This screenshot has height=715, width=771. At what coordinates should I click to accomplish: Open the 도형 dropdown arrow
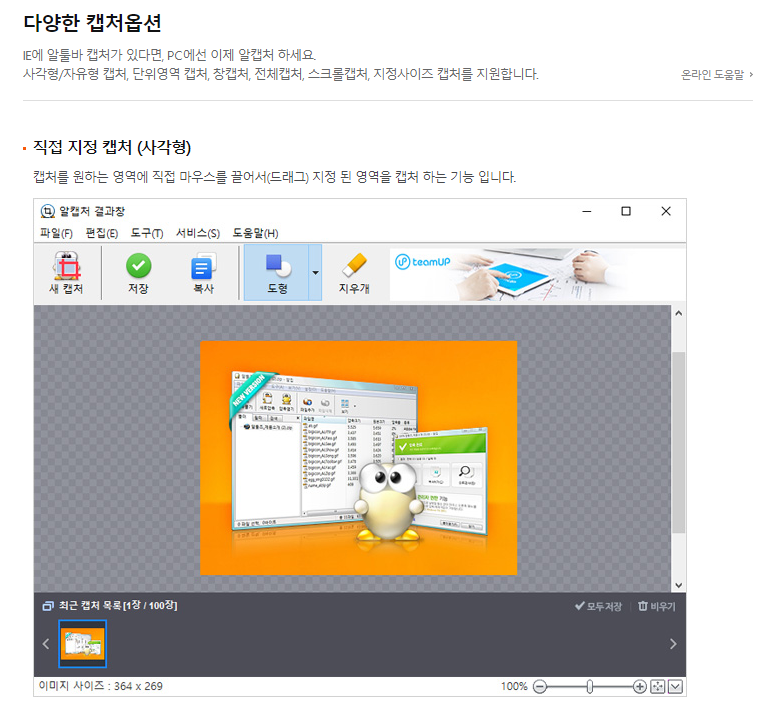tap(315, 272)
